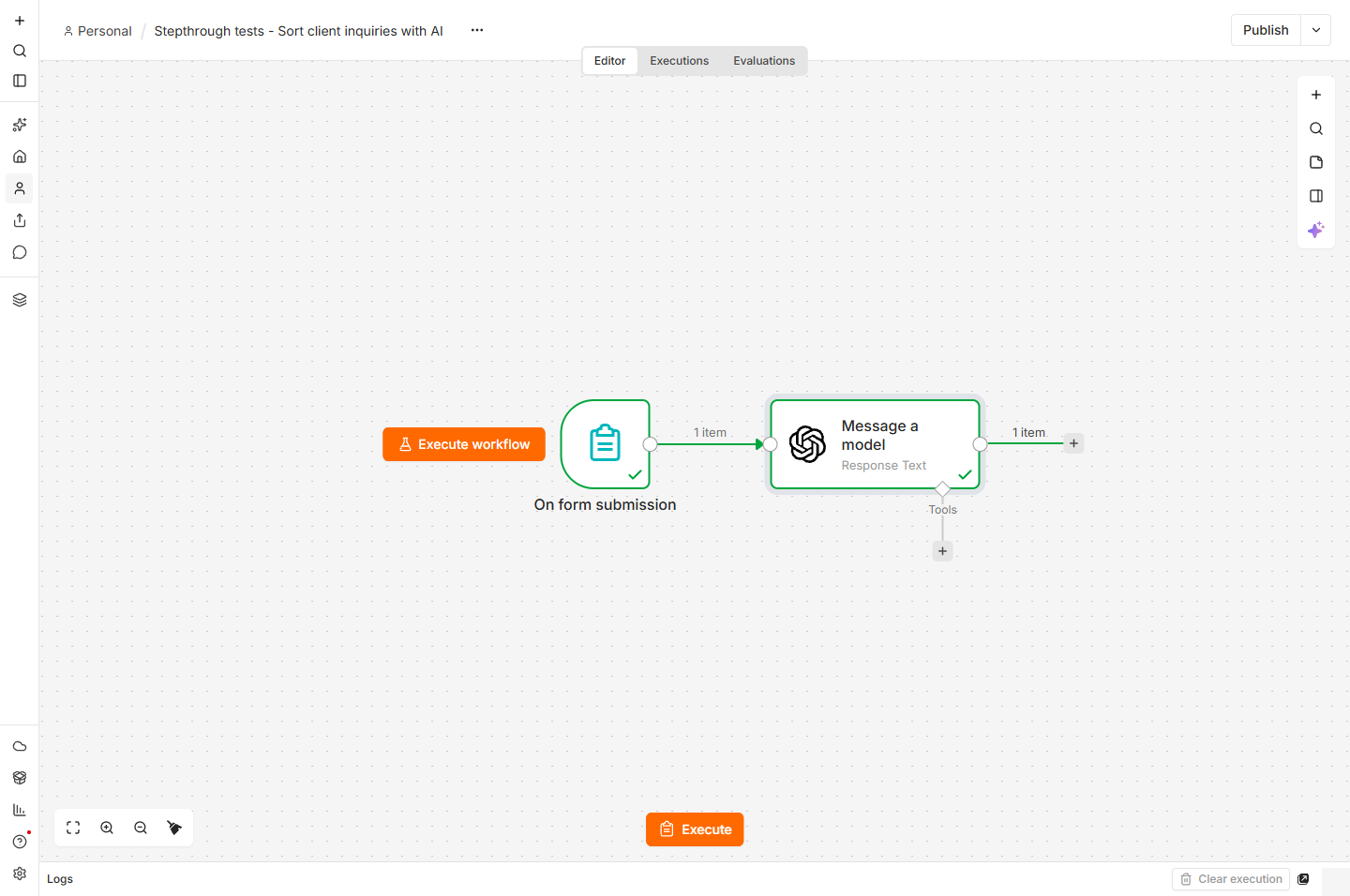
Task: Open the insights bar chart icon
Action: (20, 810)
